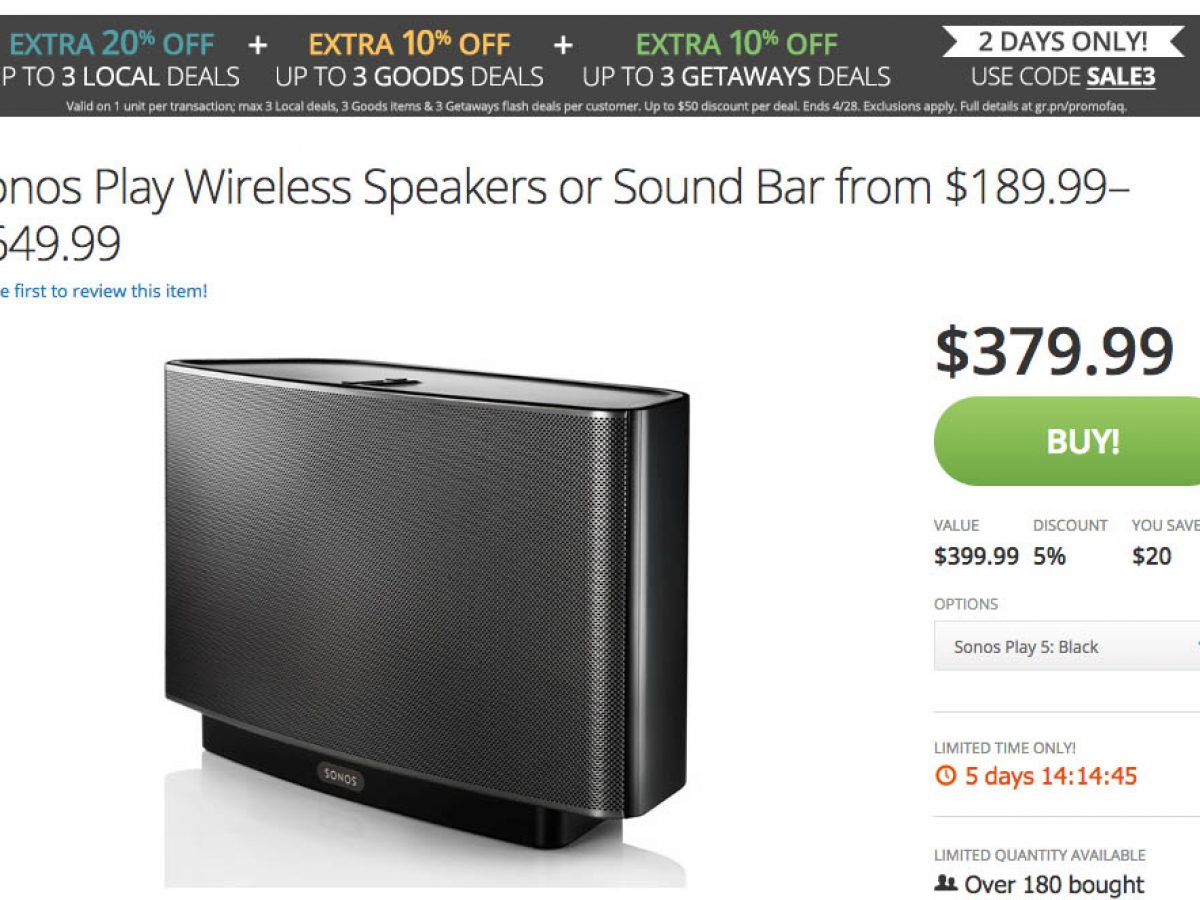The width and height of the screenshot is (1200, 900).
Task: Click the "Over 180 bought" text
Action: point(1054,885)
